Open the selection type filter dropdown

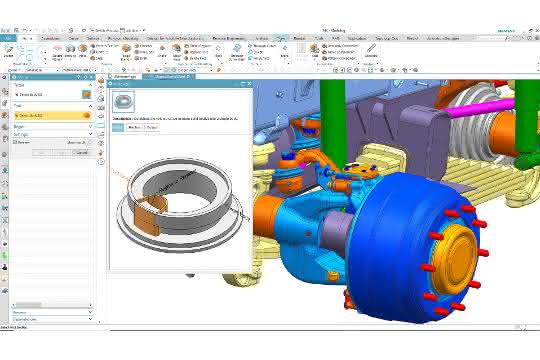[41, 70]
